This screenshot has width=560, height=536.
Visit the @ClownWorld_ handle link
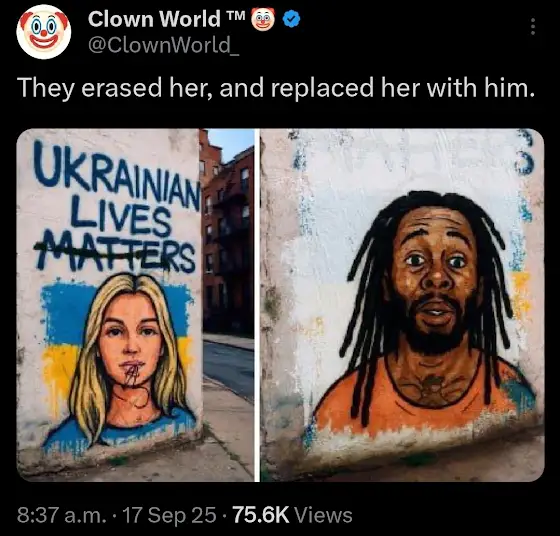coord(164,45)
